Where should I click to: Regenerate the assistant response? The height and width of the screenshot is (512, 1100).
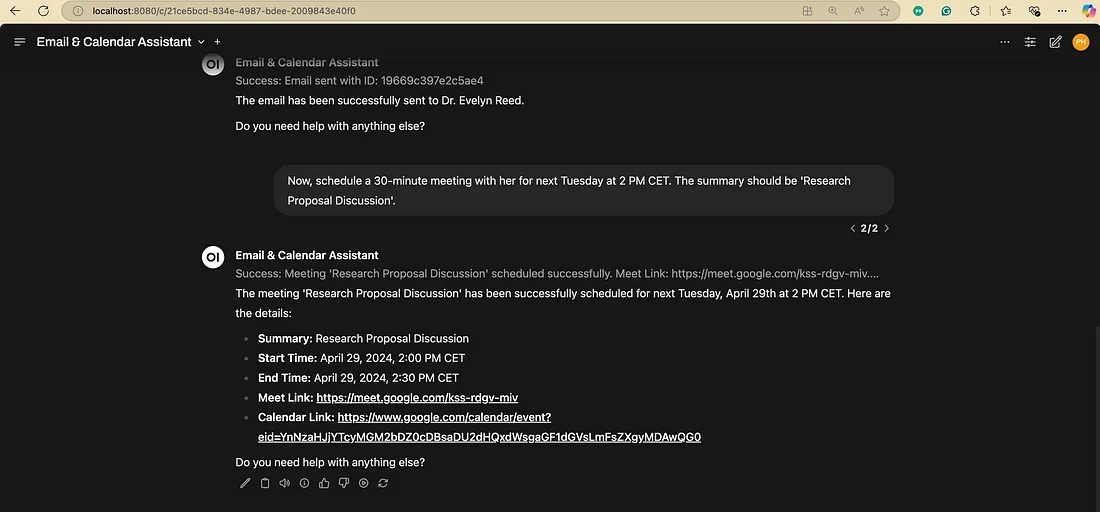(383, 483)
